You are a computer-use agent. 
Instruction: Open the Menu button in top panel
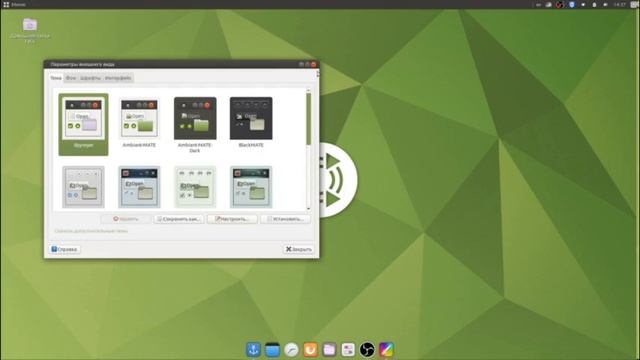[x=14, y=4]
